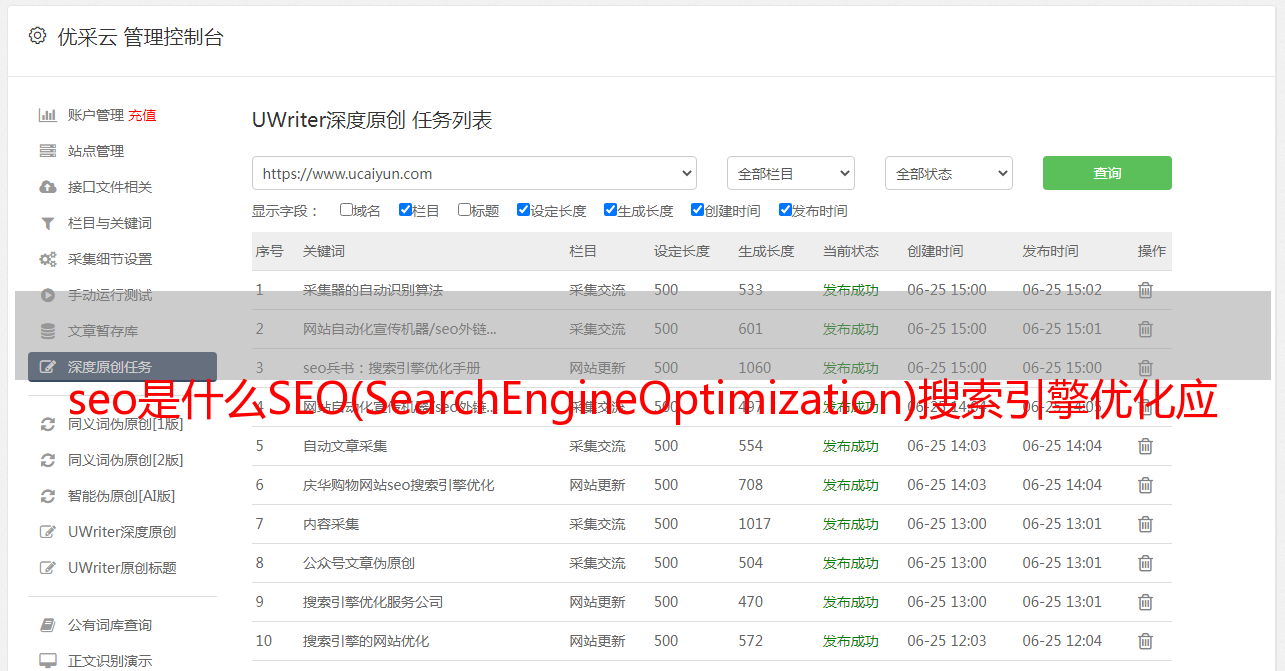This screenshot has width=1285, height=671.
Task: Click the edit icon for UWriter深度原创
Action: pyautogui.click(x=47, y=532)
